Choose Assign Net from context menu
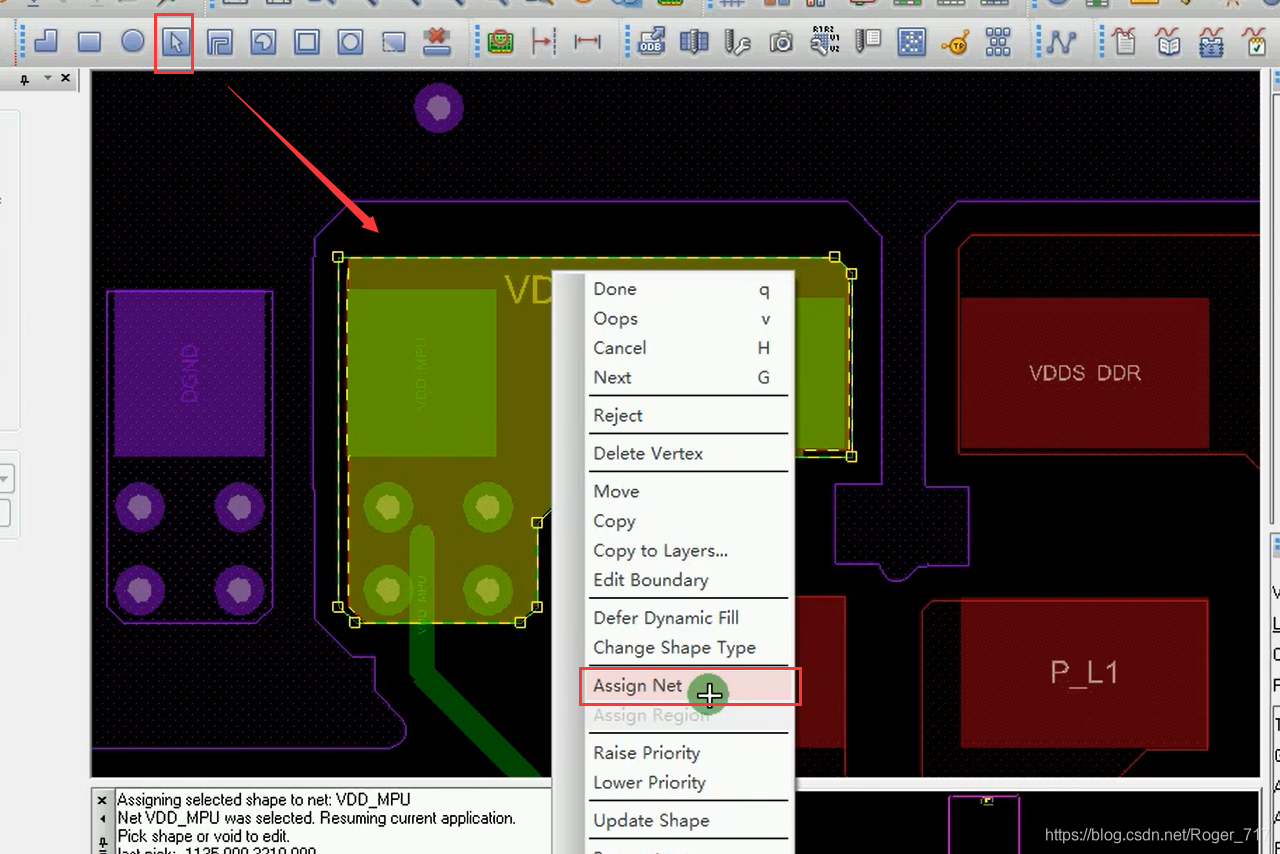 point(637,686)
